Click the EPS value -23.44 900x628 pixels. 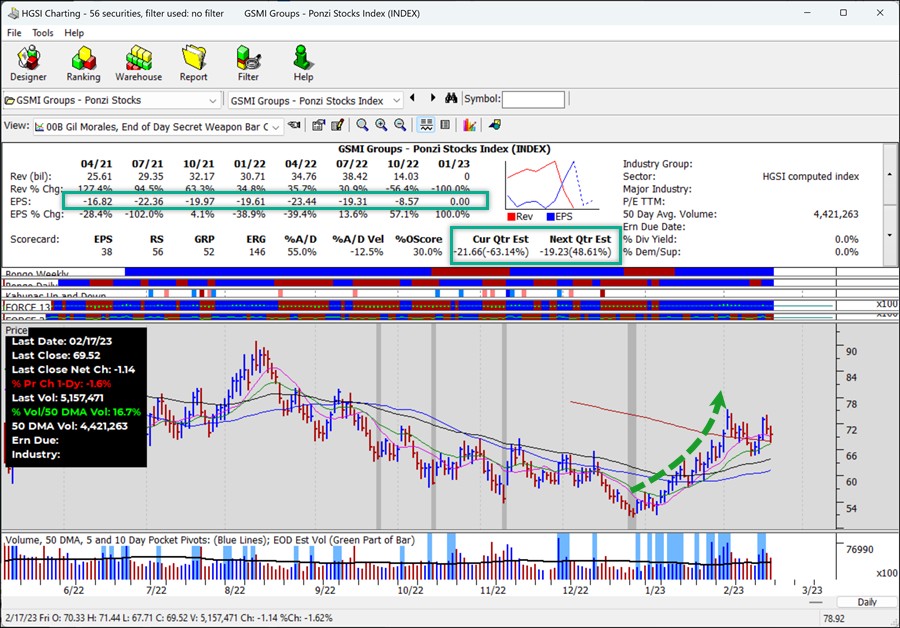301,201
